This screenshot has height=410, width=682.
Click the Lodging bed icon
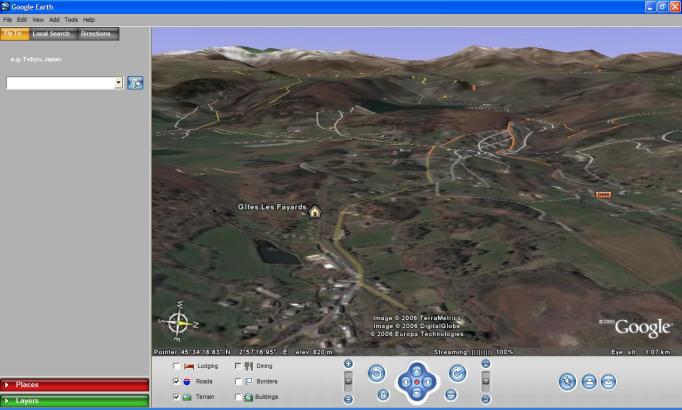pos(189,366)
